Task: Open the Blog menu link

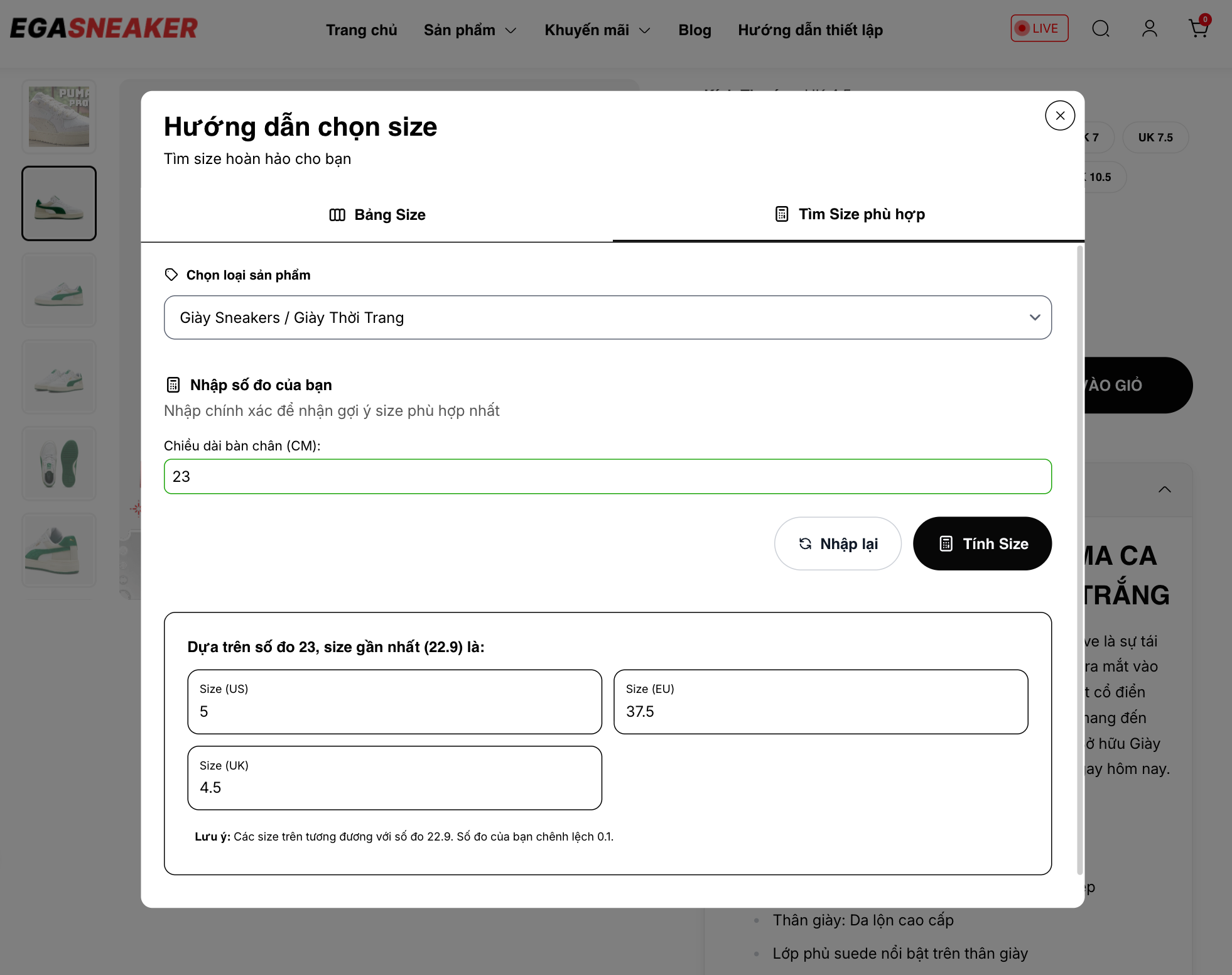Action: tap(694, 30)
